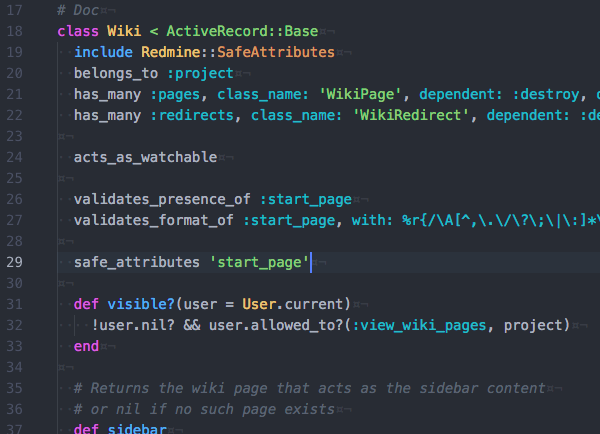Click ':destroy' symbol on line 21
The width and height of the screenshot is (600, 434).
[546, 95]
